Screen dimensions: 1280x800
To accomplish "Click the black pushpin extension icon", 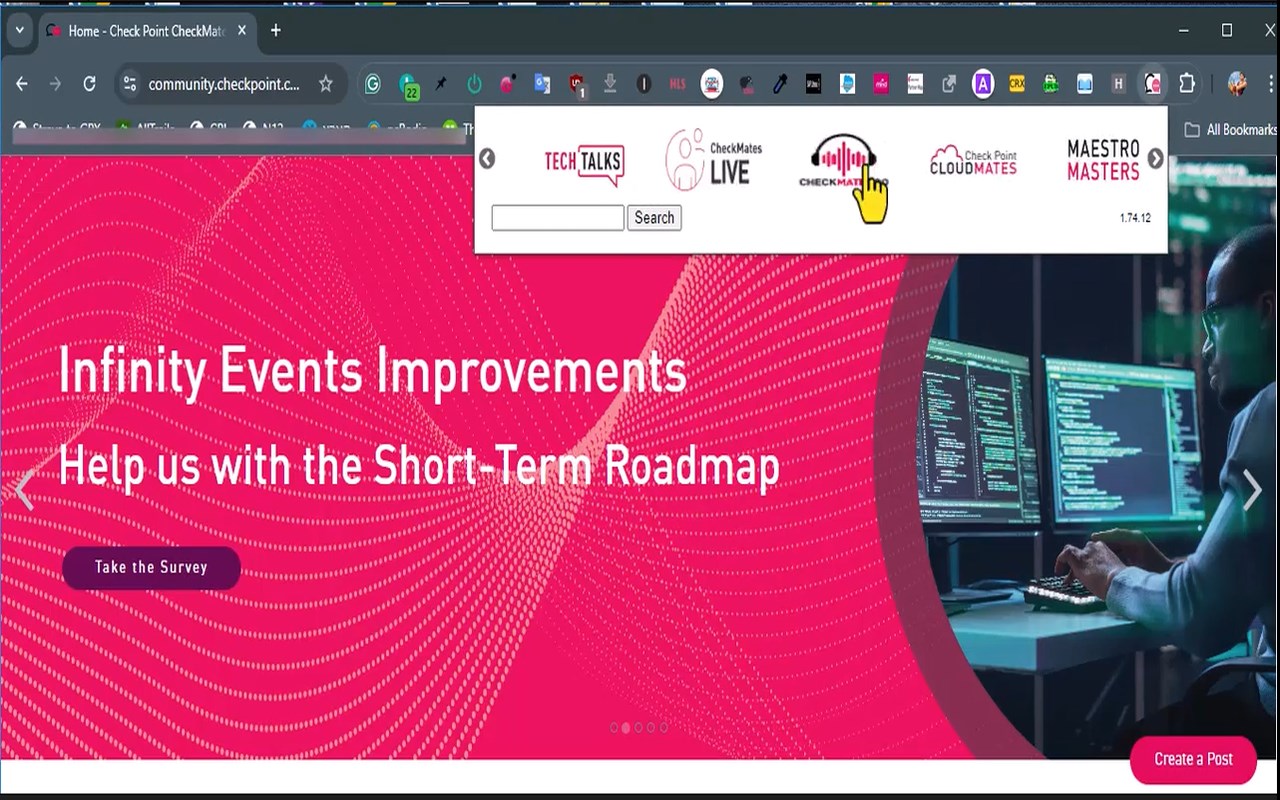I will 441,84.
